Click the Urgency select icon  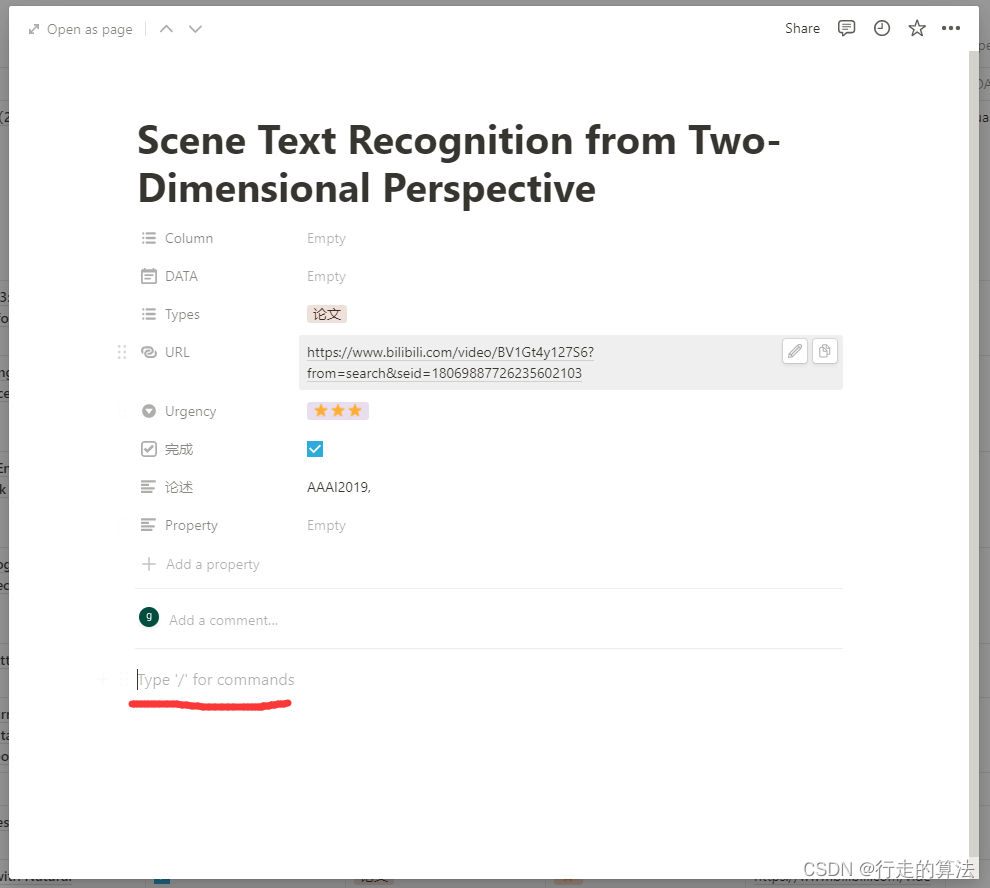pos(148,411)
